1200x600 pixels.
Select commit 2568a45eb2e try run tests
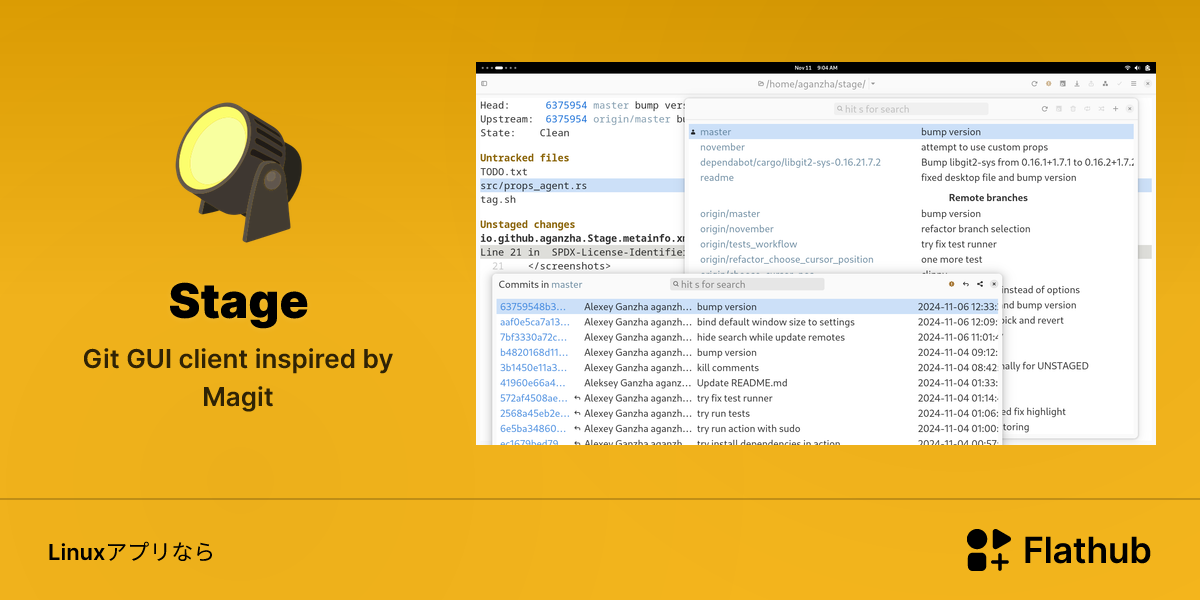tap(747, 413)
